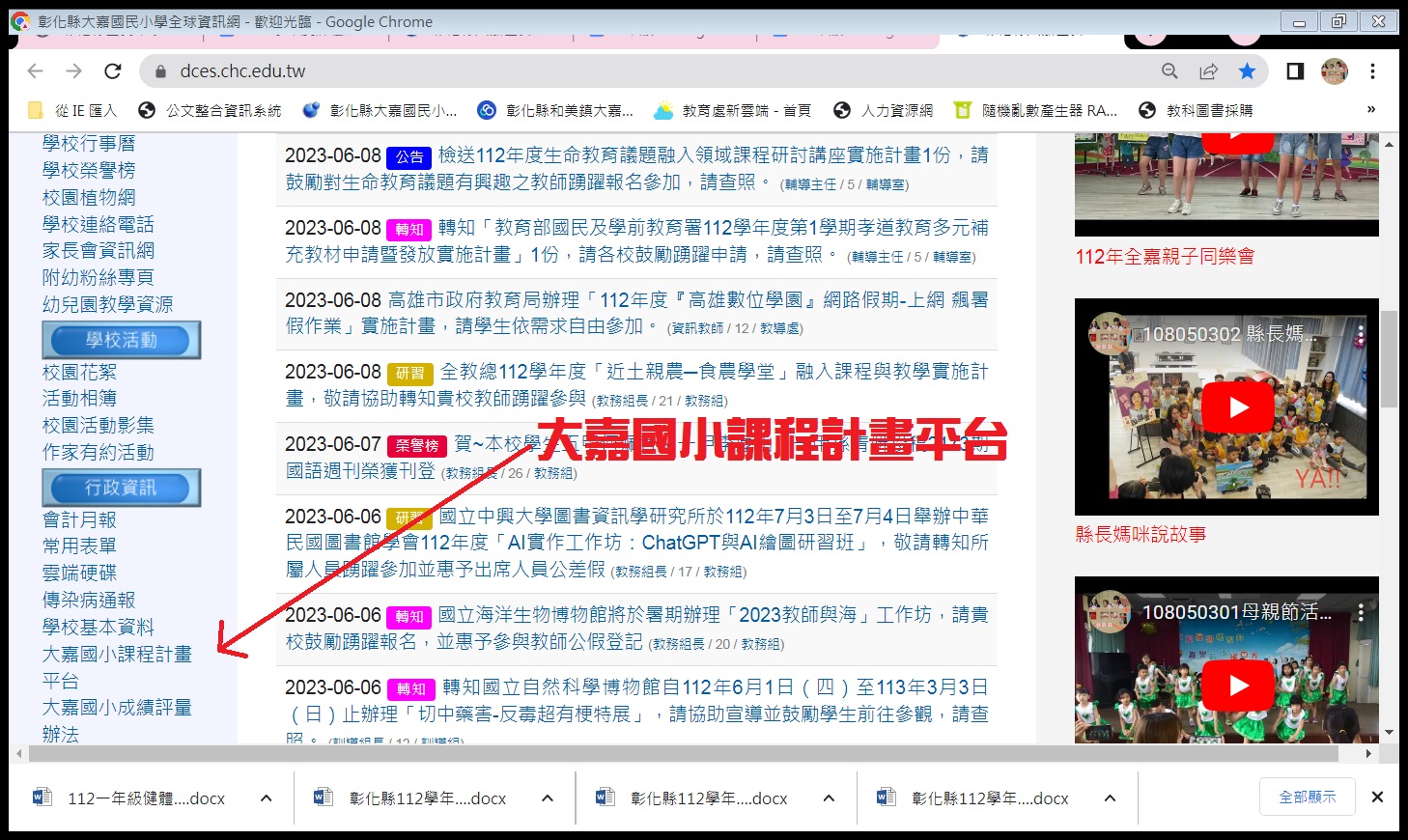
Task: Open 傳染病通報 sidebar link
Action: tap(89, 601)
